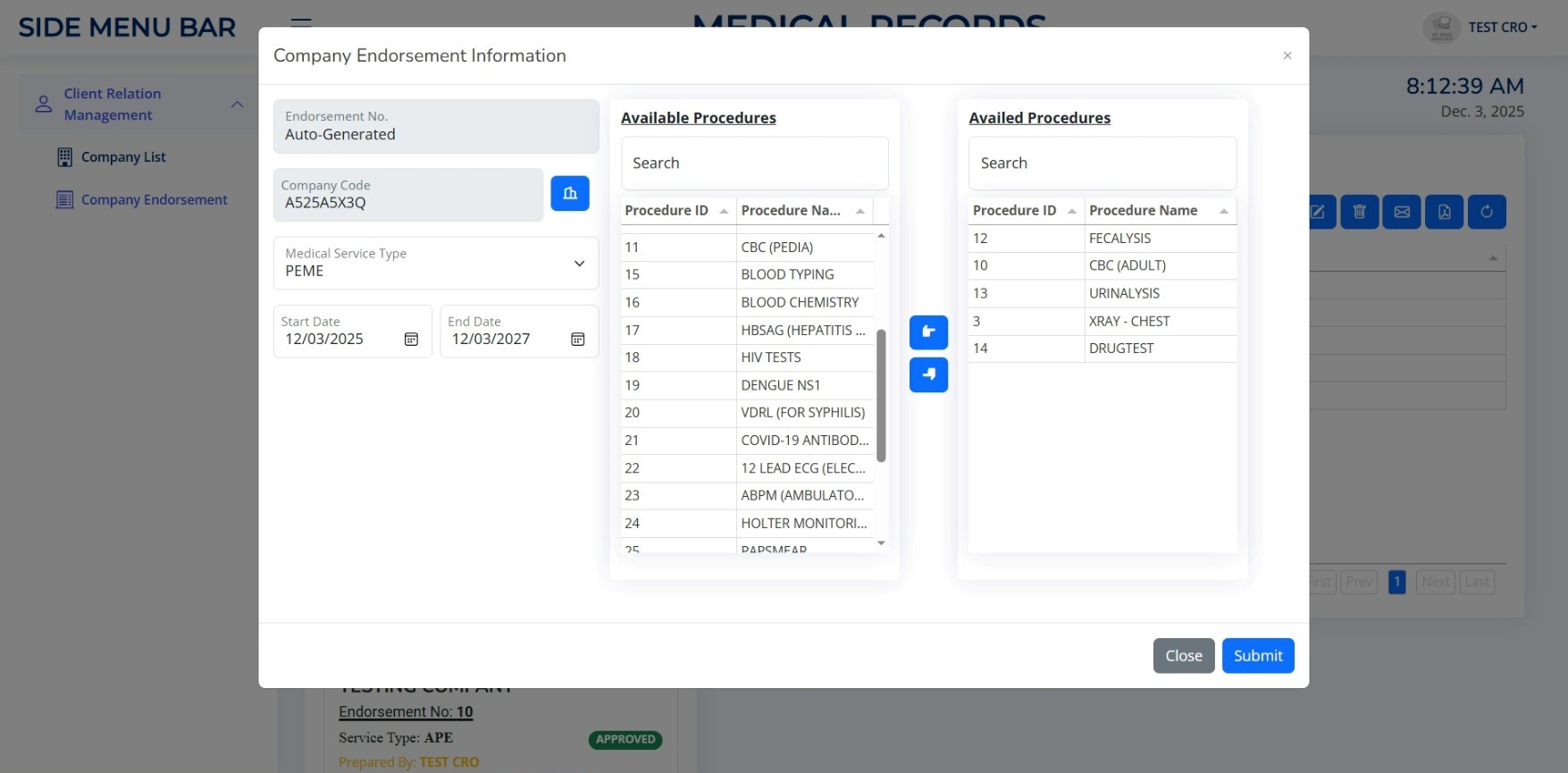Open the End Date calendar picker icon
The image size is (1568, 773).
(x=578, y=340)
